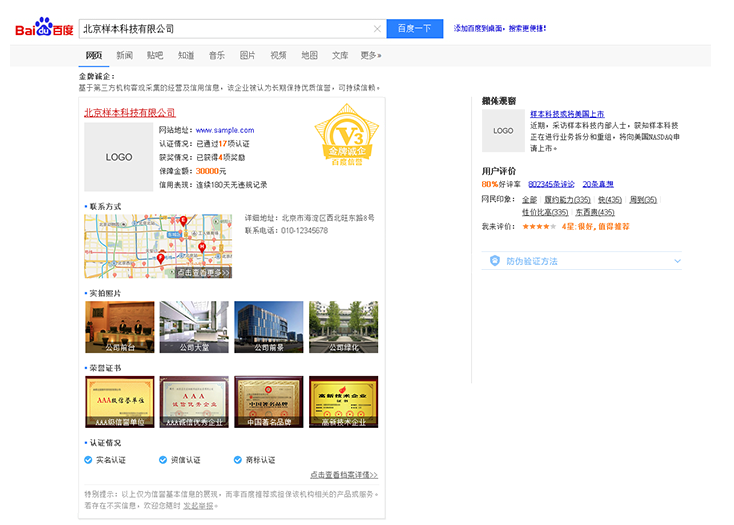Click the 商标认证 check mark
This screenshot has height=525, width=734.
point(236,460)
